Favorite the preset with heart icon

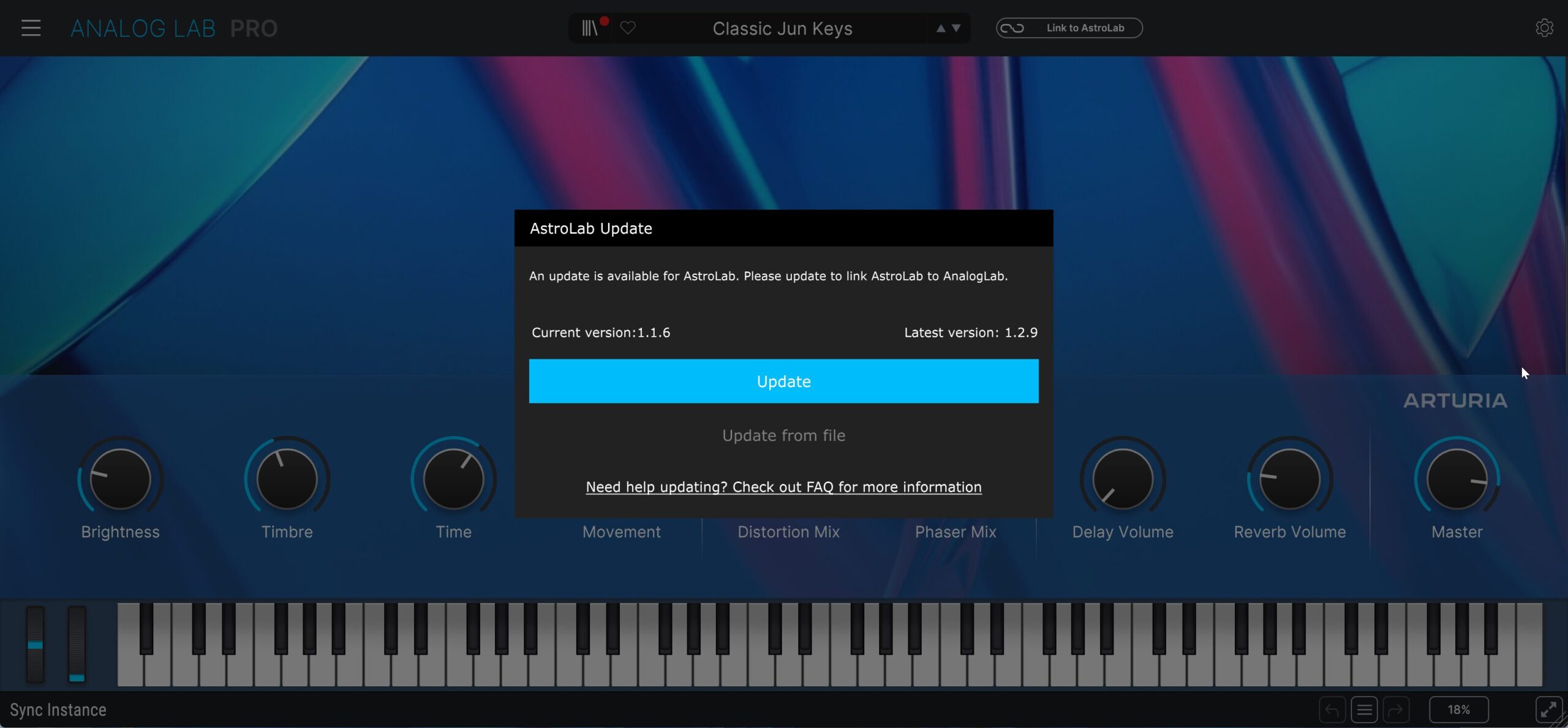click(628, 28)
